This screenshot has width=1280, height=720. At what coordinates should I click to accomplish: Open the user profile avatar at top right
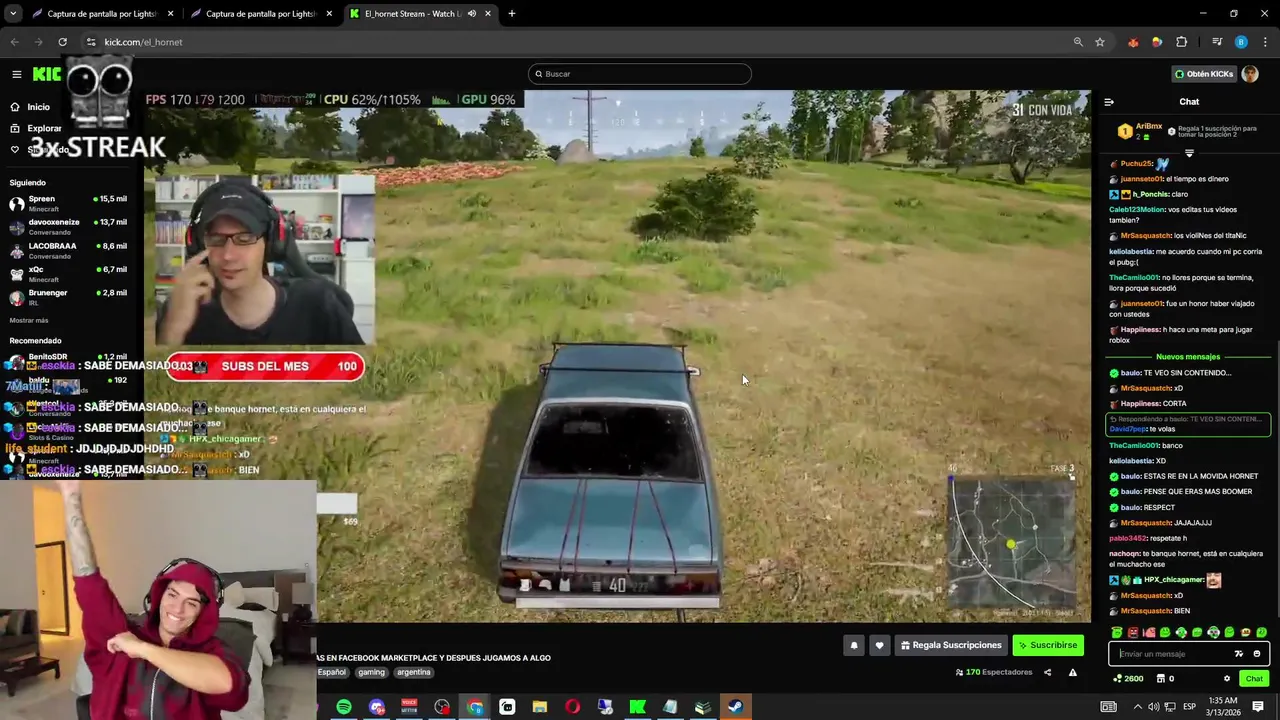tap(1250, 74)
